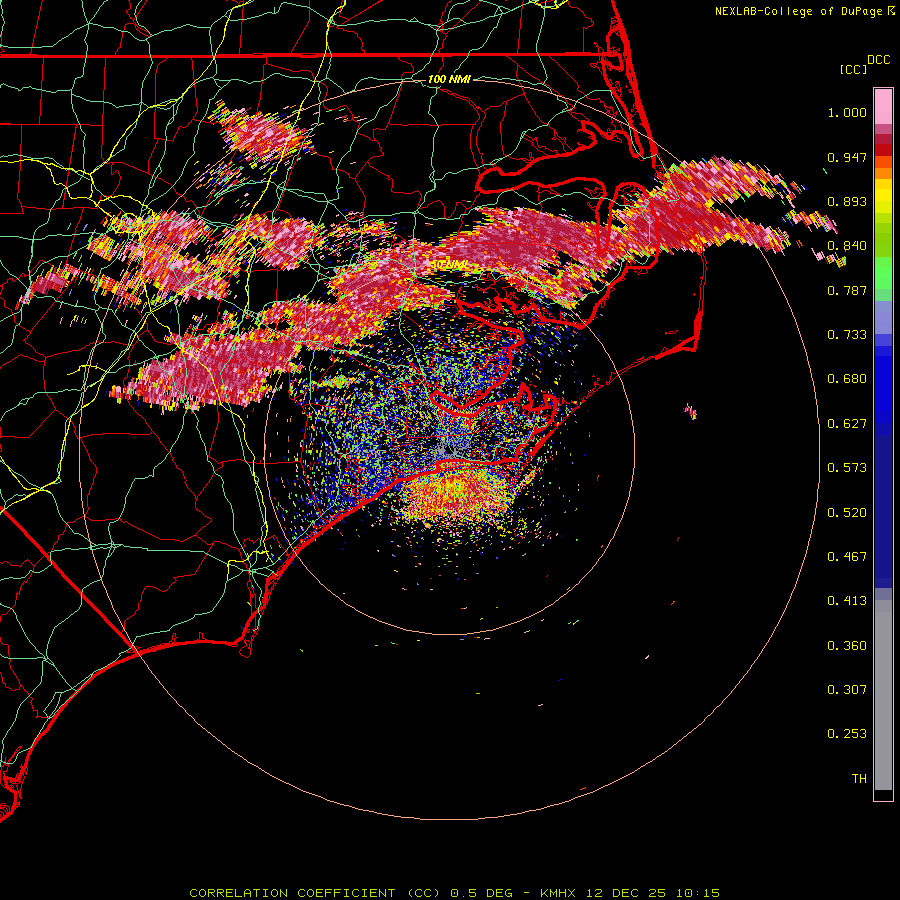Click the TH threshold label on the legend

click(859, 779)
